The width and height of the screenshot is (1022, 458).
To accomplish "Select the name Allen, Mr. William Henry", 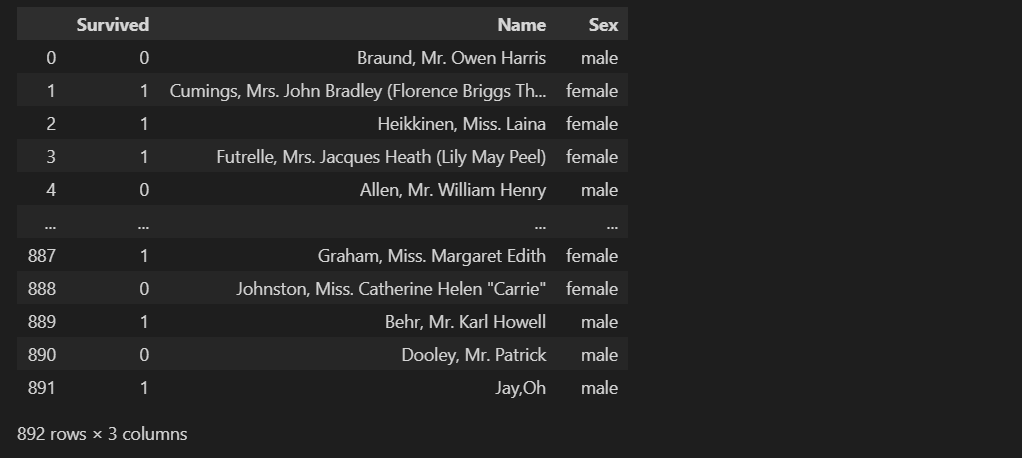I will [x=453, y=190].
